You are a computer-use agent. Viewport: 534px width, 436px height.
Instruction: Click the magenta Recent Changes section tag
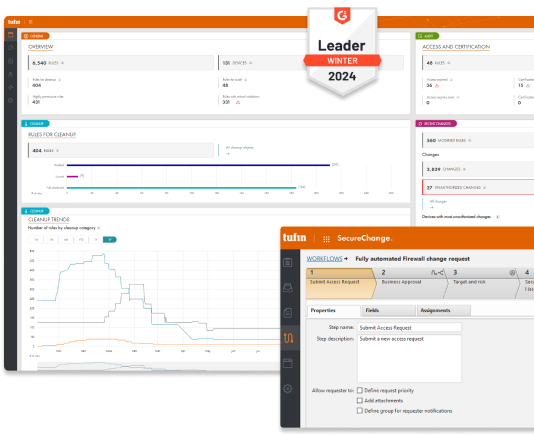436,123
